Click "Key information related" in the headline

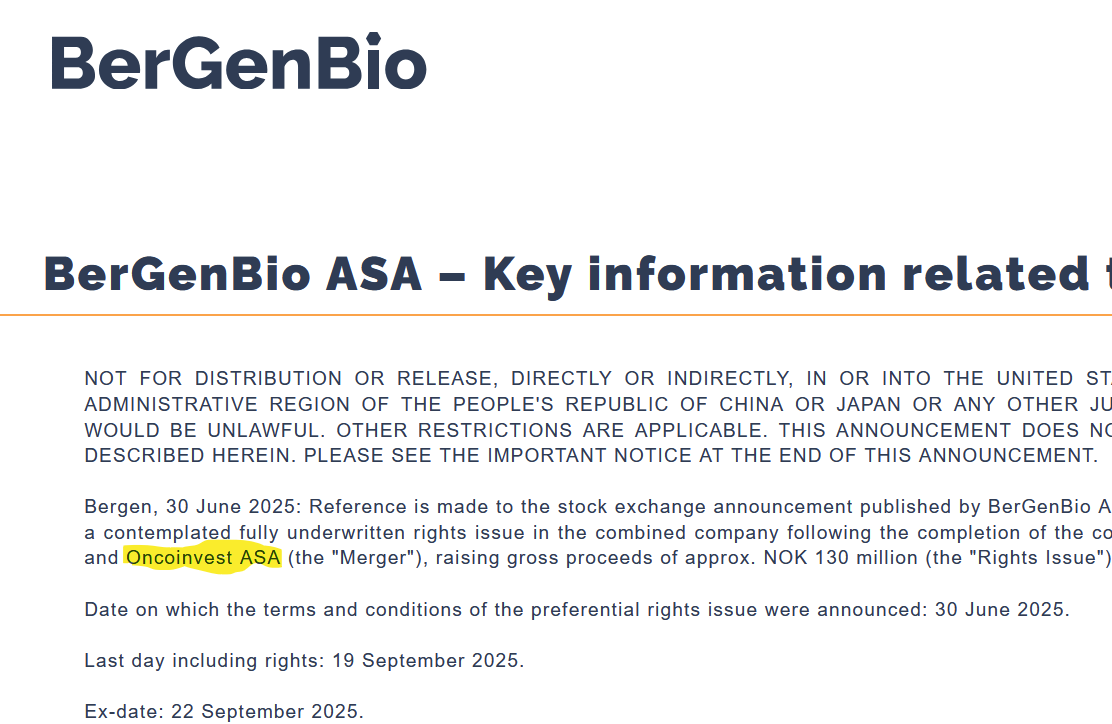tap(786, 275)
